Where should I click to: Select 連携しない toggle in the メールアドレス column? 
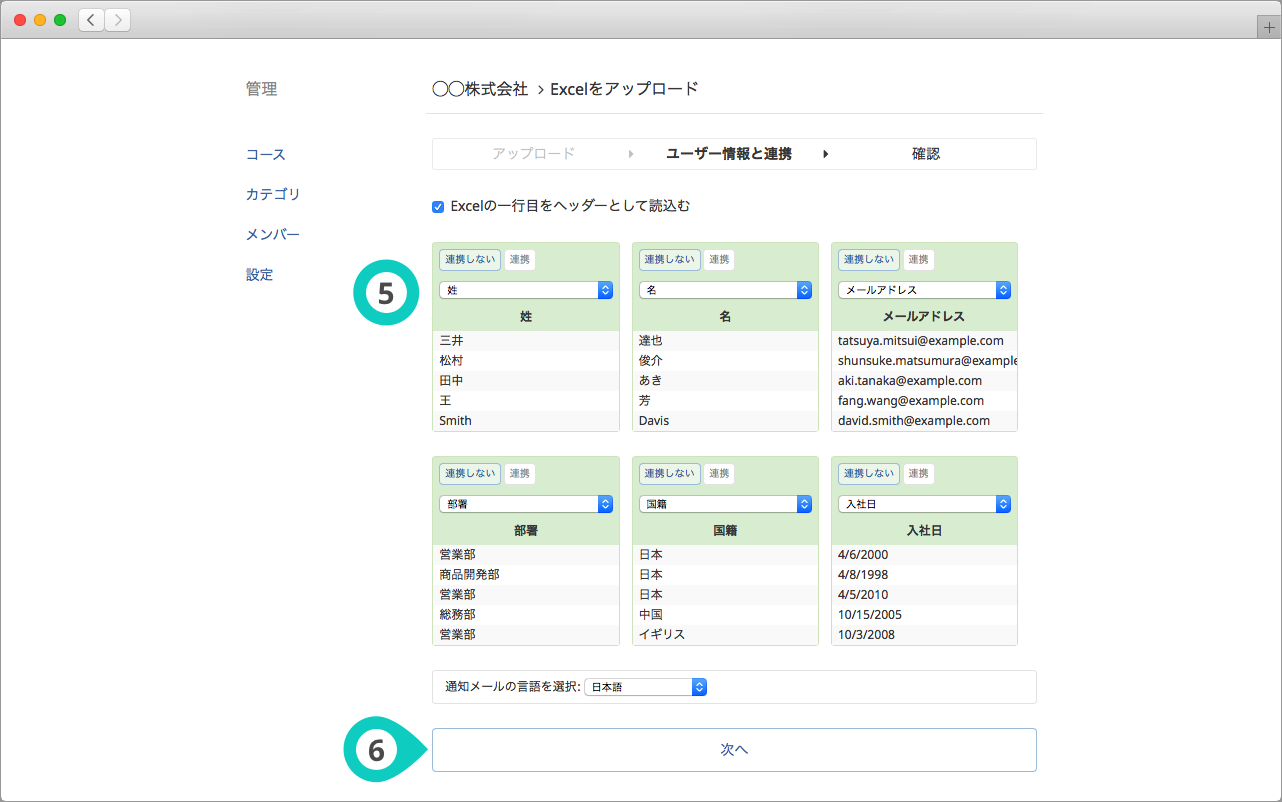coord(868,260)
